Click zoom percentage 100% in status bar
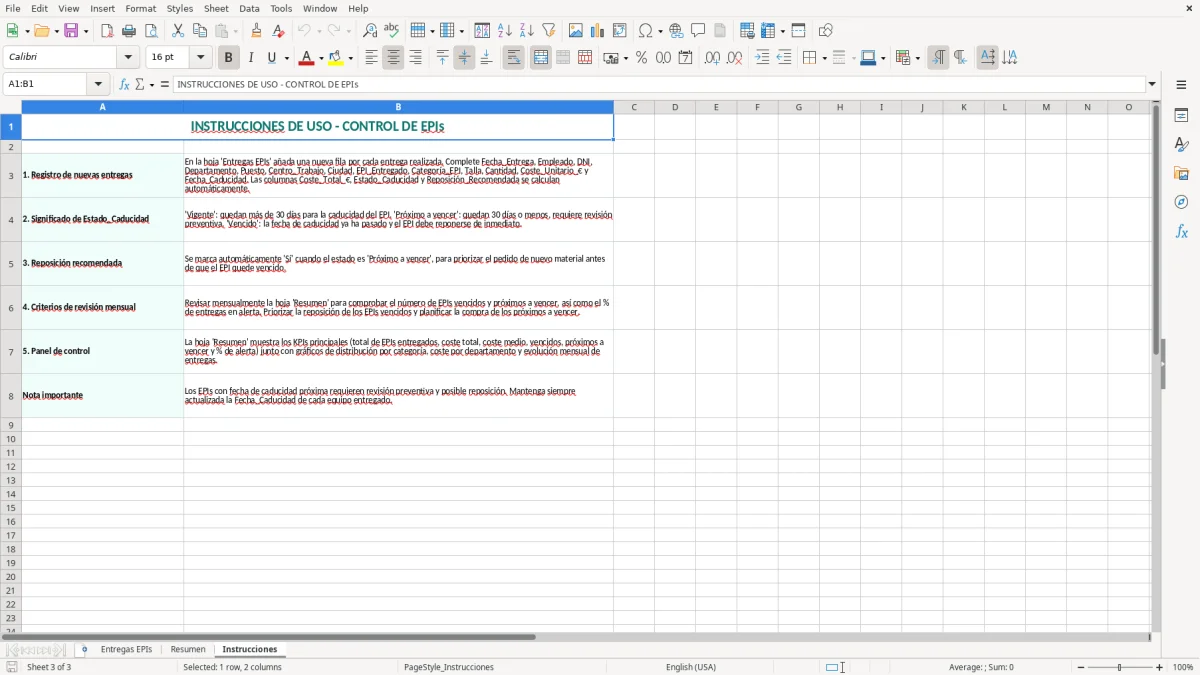Viewport: 1200px width, 675px height. (1183, 667)
